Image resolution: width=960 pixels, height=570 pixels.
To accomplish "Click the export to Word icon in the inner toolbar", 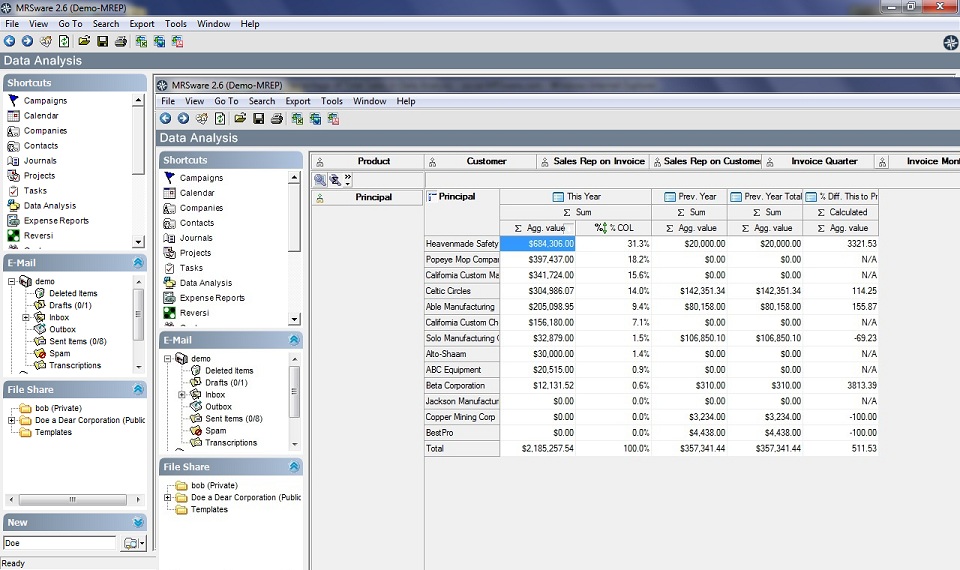I will click(x=315, y=118).
